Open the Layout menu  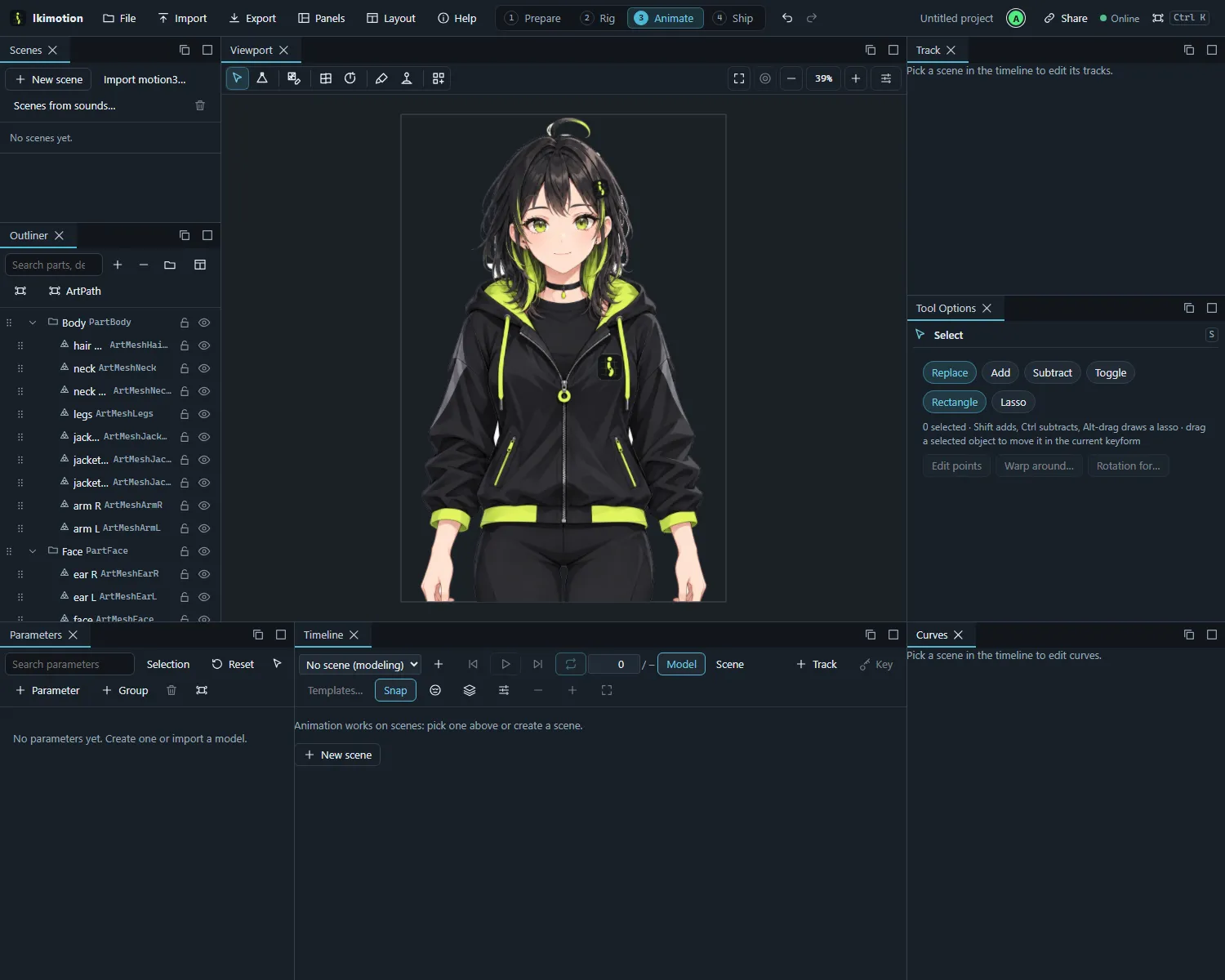[x=390, y=18]
